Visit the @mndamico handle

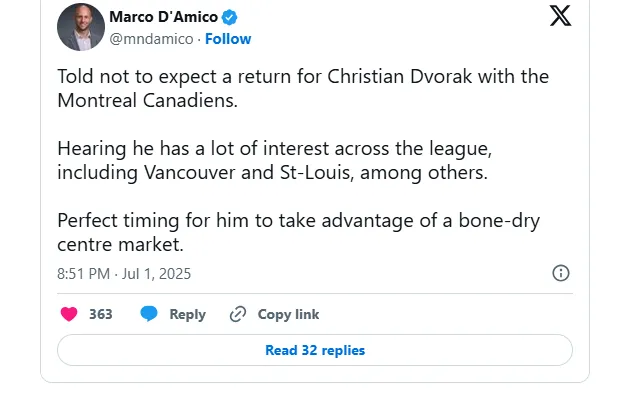tap(151, 39)
